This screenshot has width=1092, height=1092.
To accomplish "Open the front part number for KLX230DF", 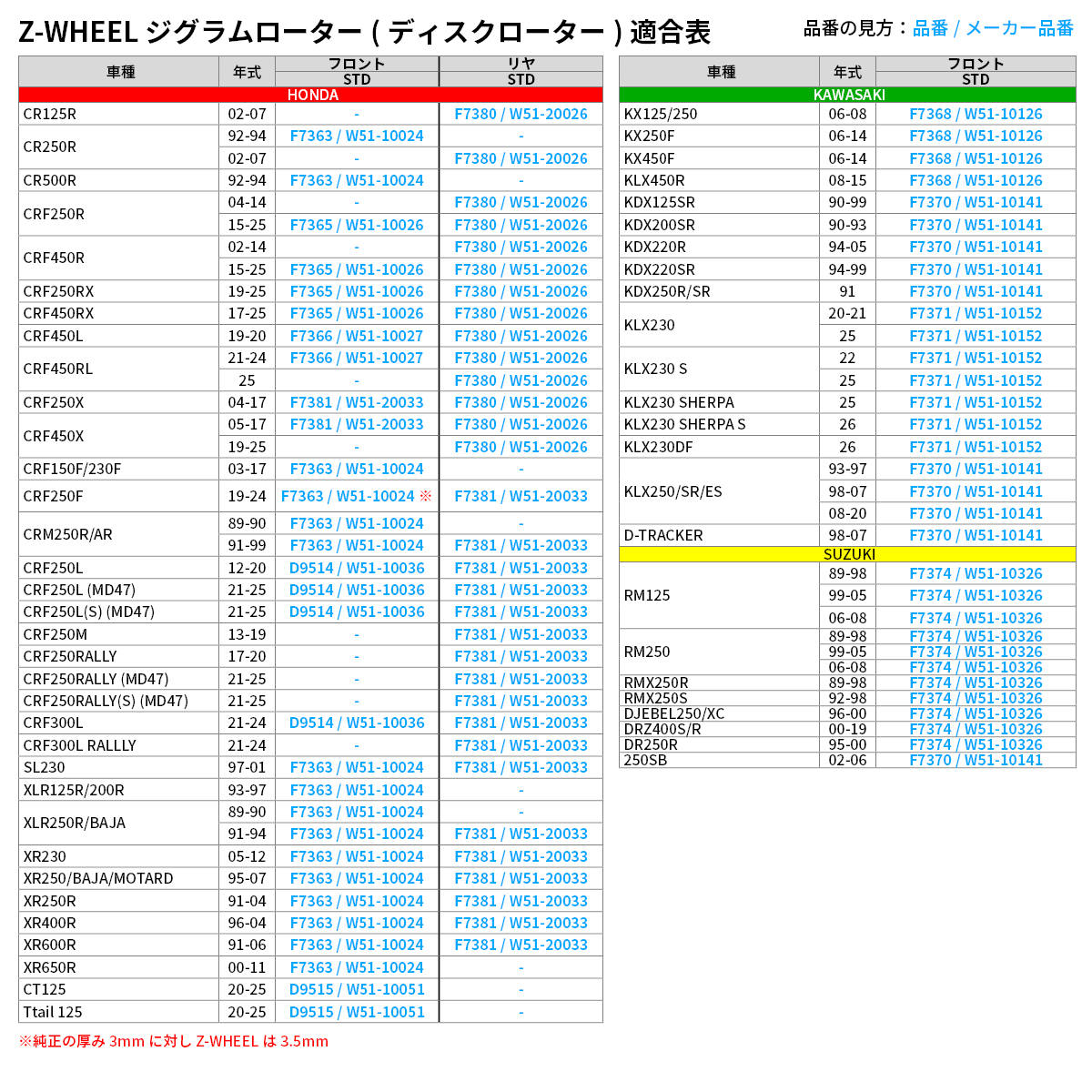I will [x=976, y=447].
